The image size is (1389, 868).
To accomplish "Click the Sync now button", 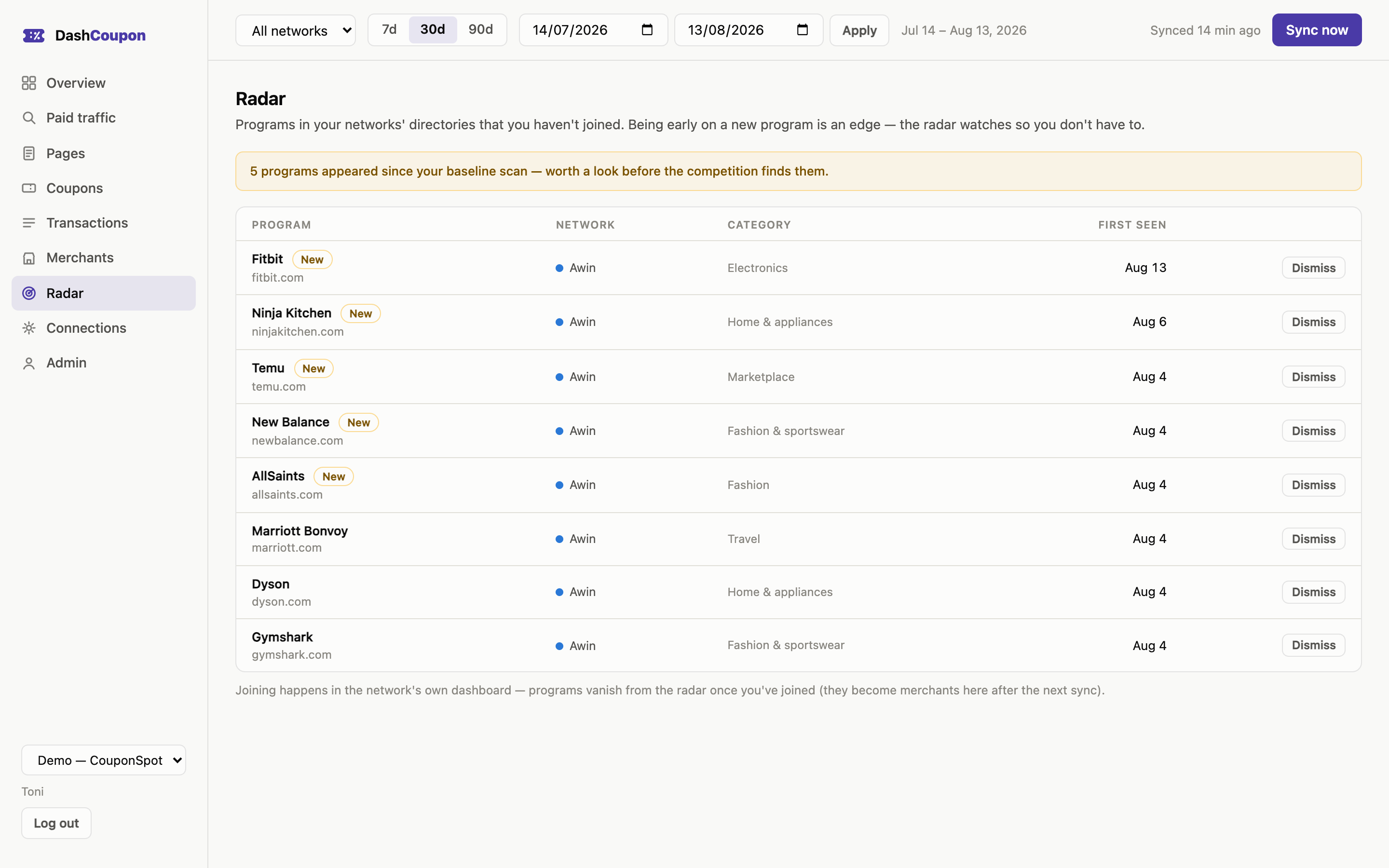I will click(1317, 30).
